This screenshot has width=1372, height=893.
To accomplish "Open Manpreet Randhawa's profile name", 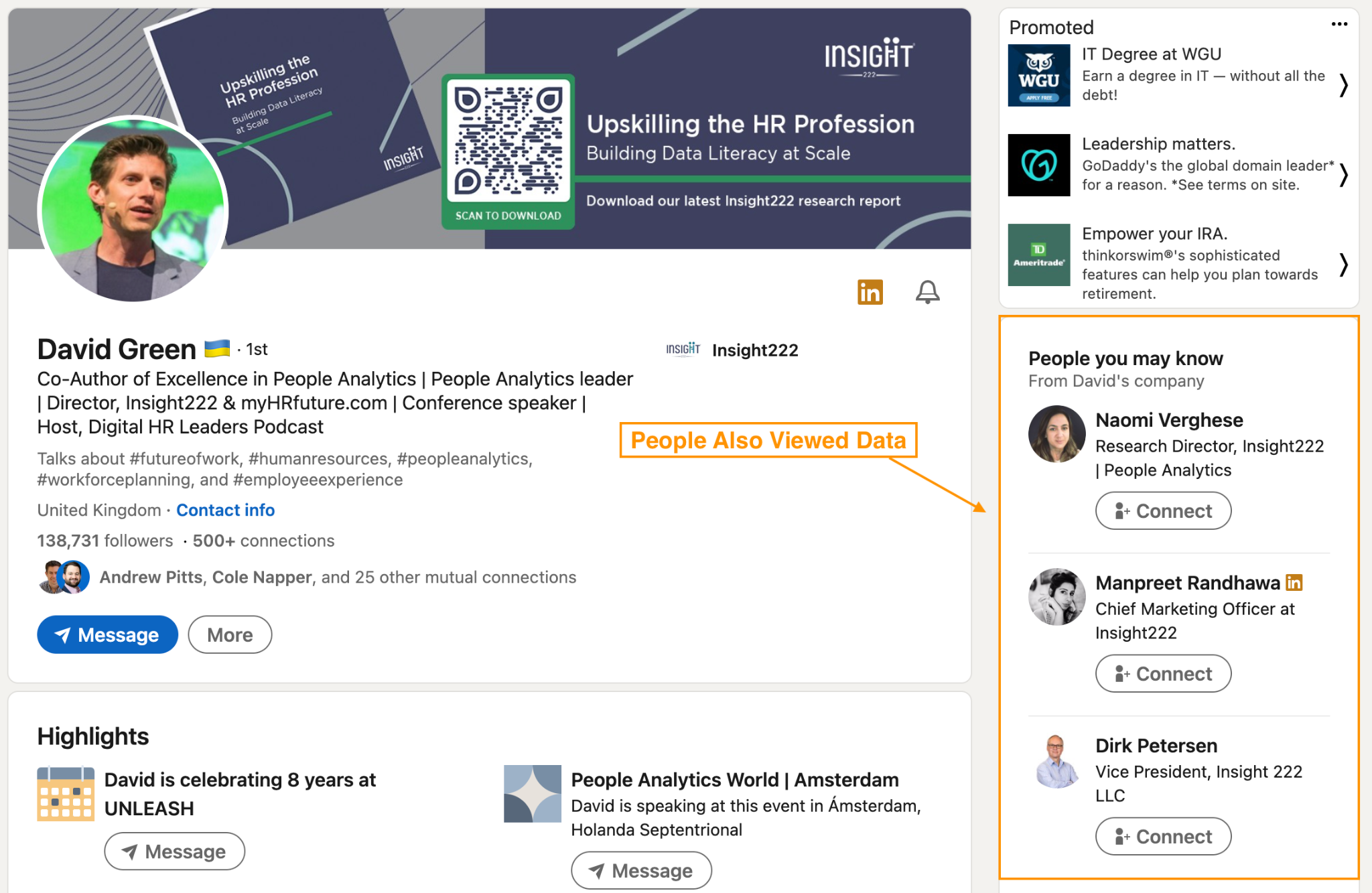I will click(x=1187, y=583).
